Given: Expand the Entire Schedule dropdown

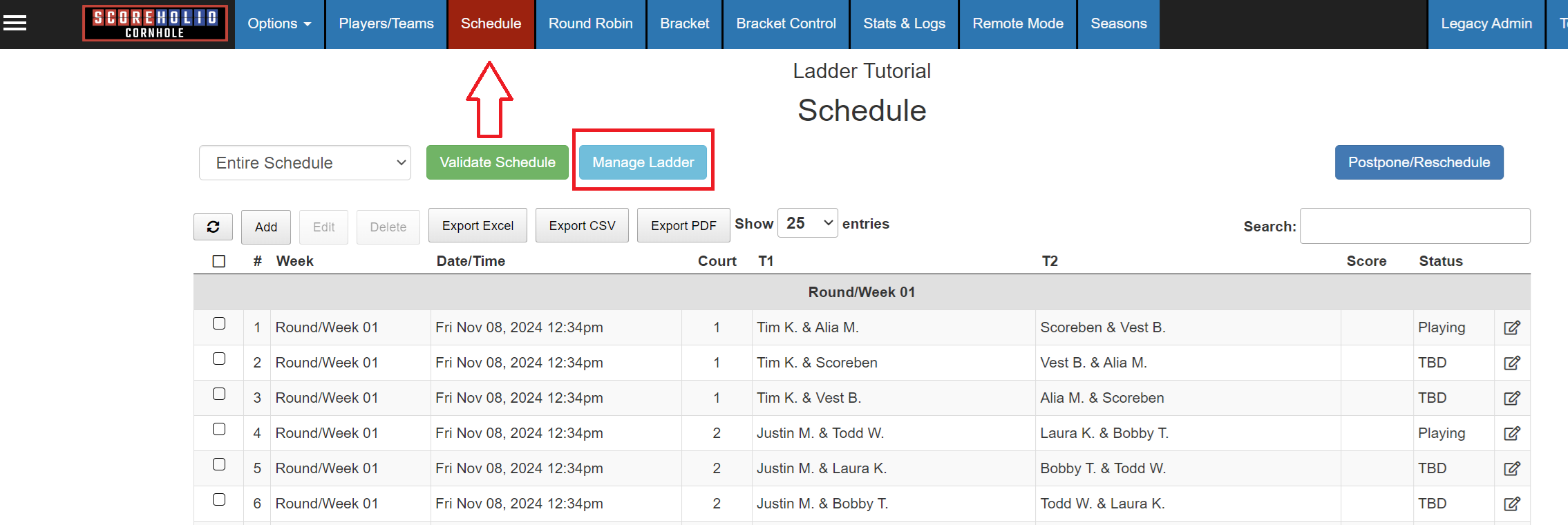Looking at the screenshot, I should click(x=305, y=163).
